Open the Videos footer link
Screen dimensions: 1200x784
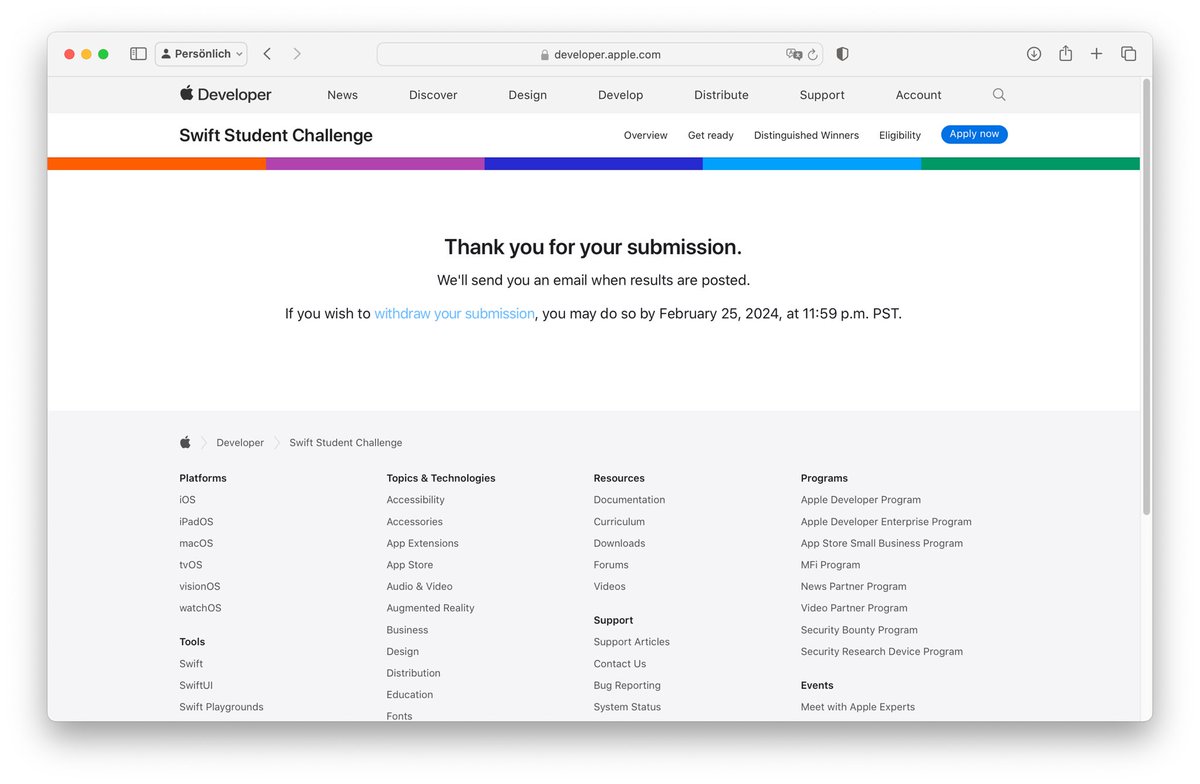point(610,587)
